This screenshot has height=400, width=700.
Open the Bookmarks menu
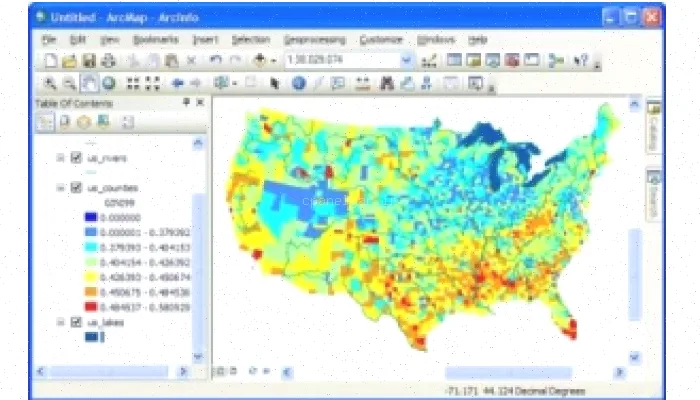[x=156, y=40]
